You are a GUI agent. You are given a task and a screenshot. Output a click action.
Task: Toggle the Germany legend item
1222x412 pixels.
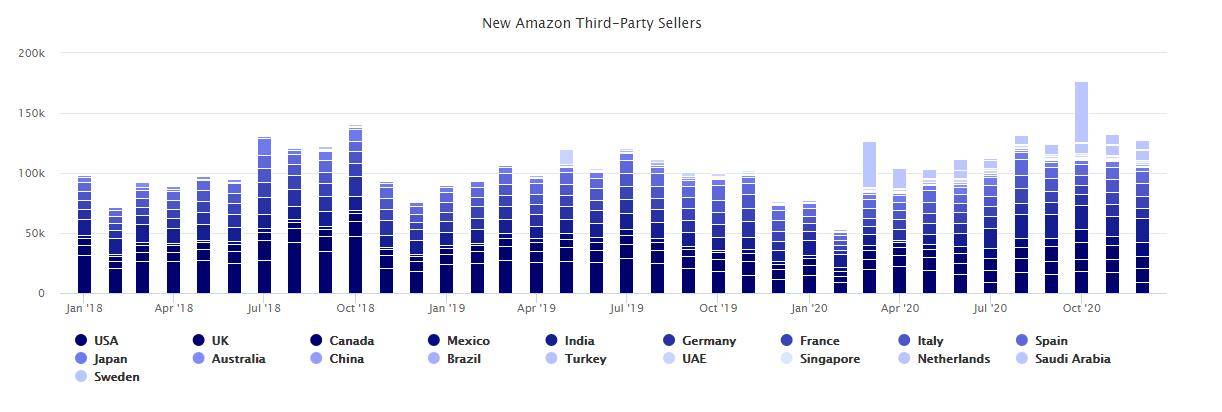(708, 341)
